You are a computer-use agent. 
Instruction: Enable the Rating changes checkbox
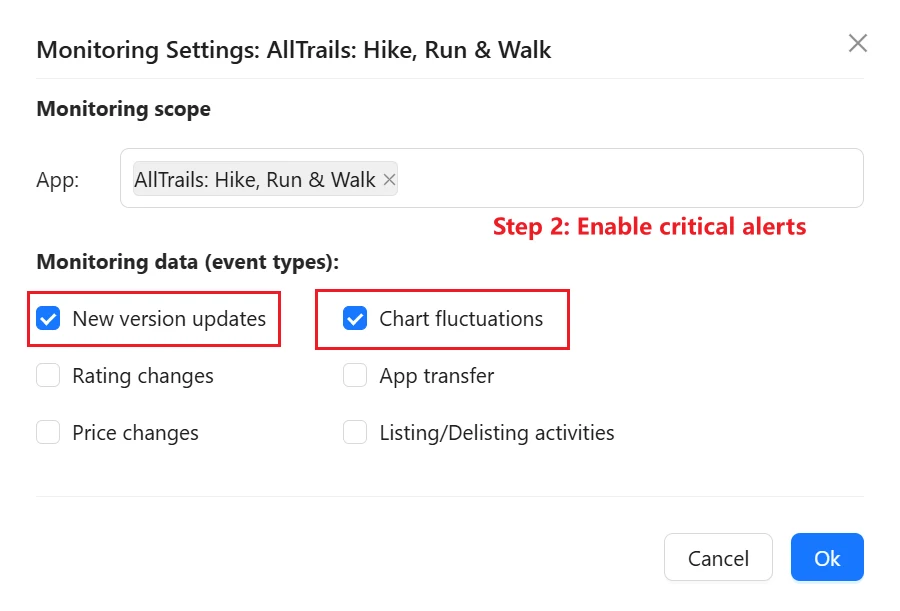[48, 375]
